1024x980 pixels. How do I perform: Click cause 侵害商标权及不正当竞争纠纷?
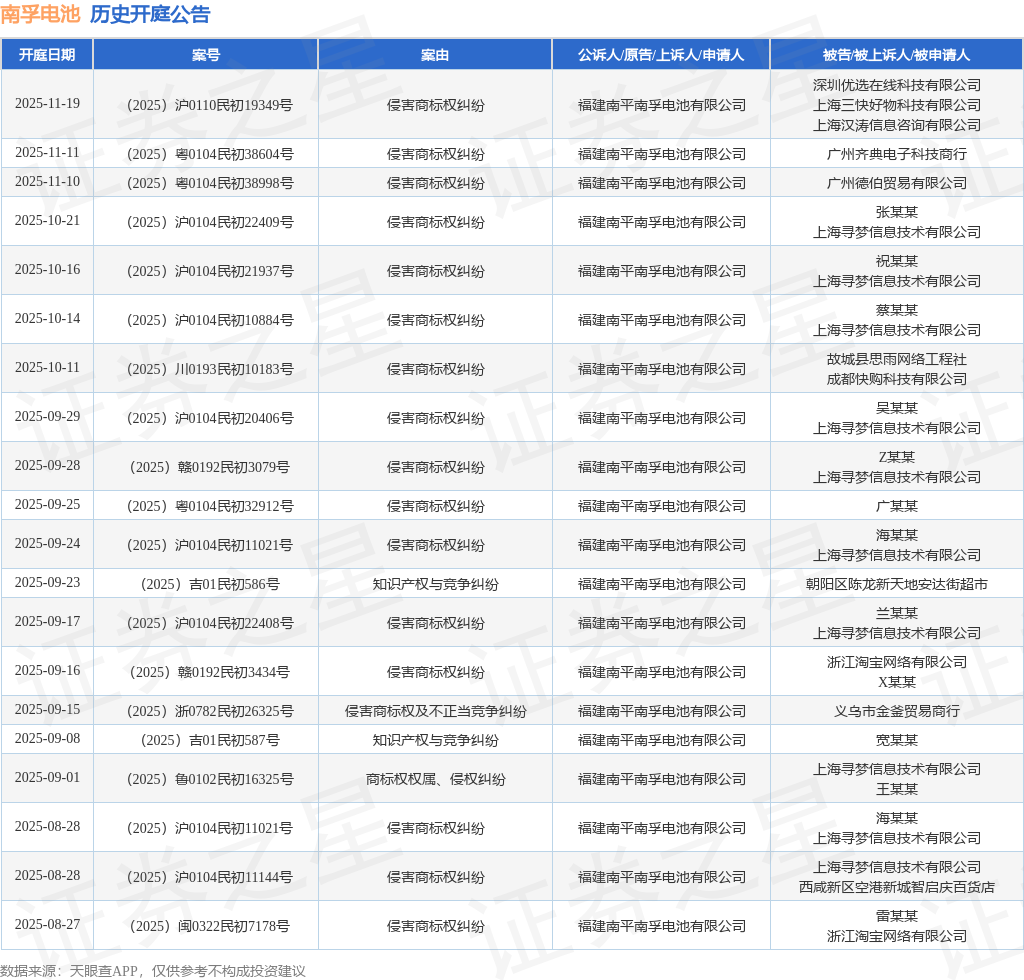(435, 711)
